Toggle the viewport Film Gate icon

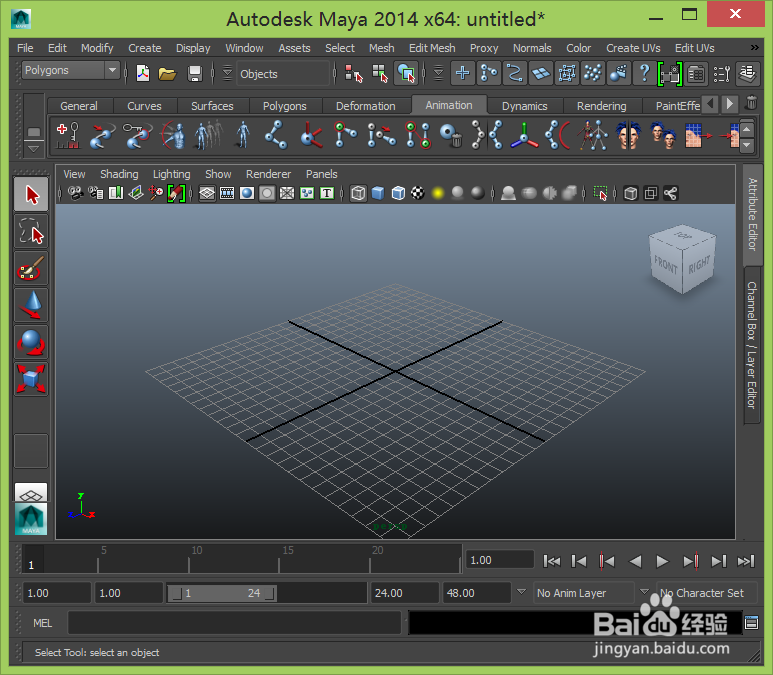(227, 193)
